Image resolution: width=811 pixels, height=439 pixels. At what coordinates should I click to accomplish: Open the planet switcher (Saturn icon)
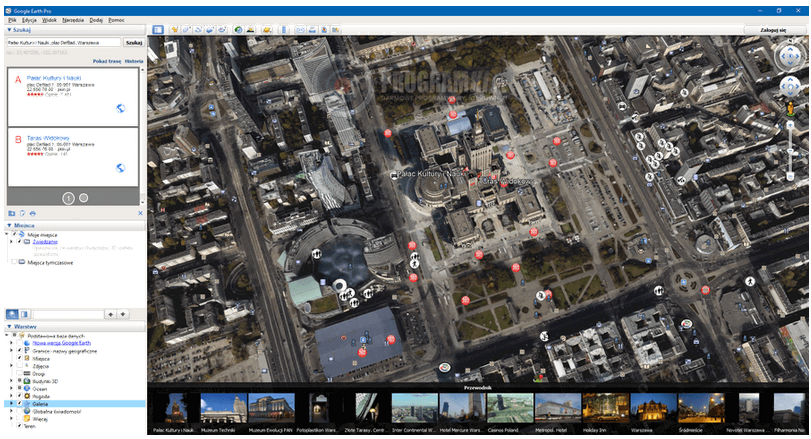click(x=267, y=30)
